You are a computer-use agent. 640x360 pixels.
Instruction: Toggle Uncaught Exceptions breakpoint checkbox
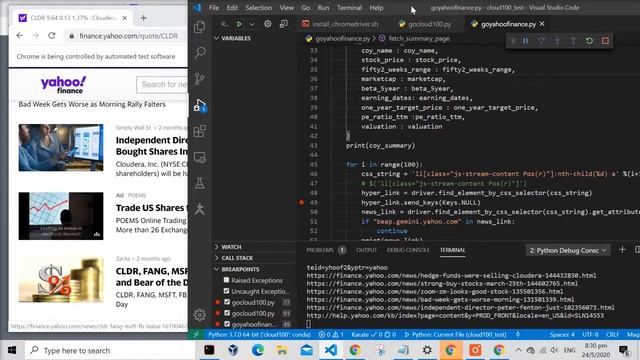coord(227,291)
